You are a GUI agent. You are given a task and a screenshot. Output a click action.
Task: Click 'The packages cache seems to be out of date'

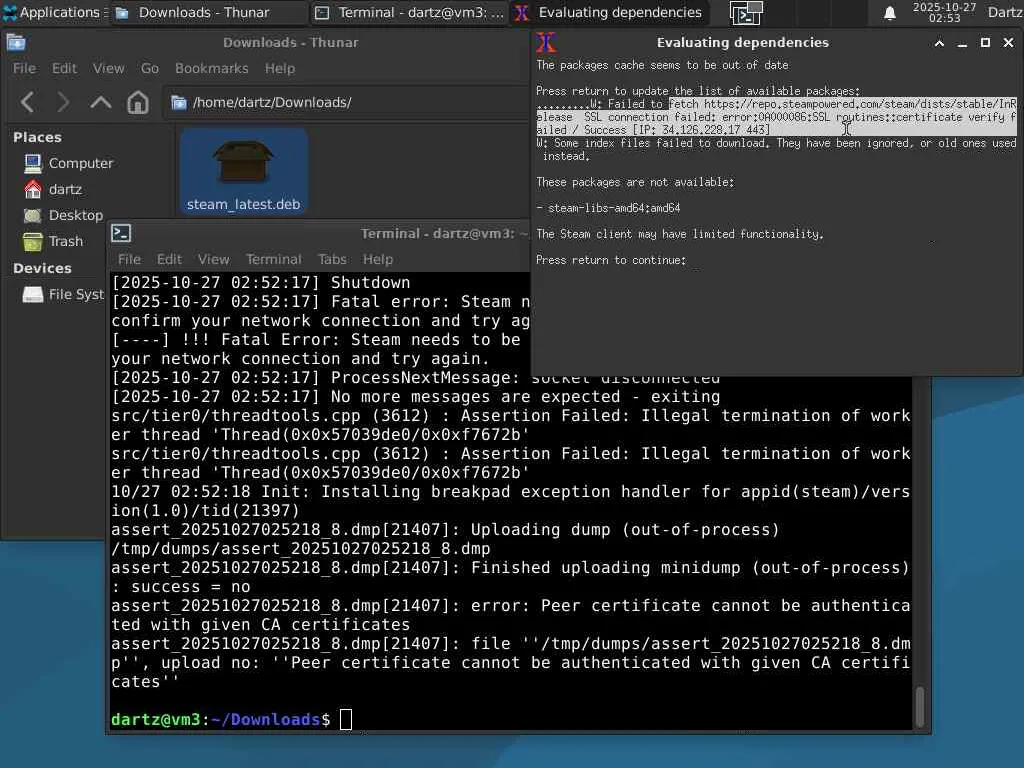[662, 65]
